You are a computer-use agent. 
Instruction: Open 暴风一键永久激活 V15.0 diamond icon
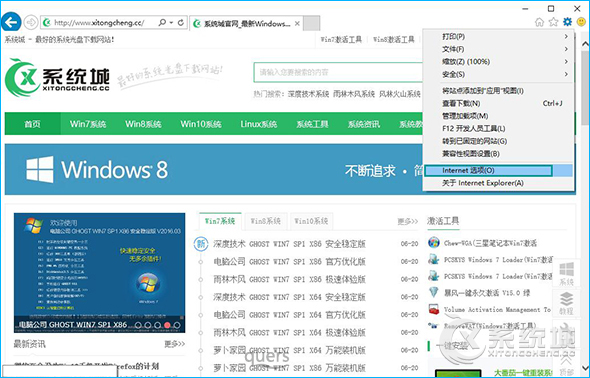[434, 292]
